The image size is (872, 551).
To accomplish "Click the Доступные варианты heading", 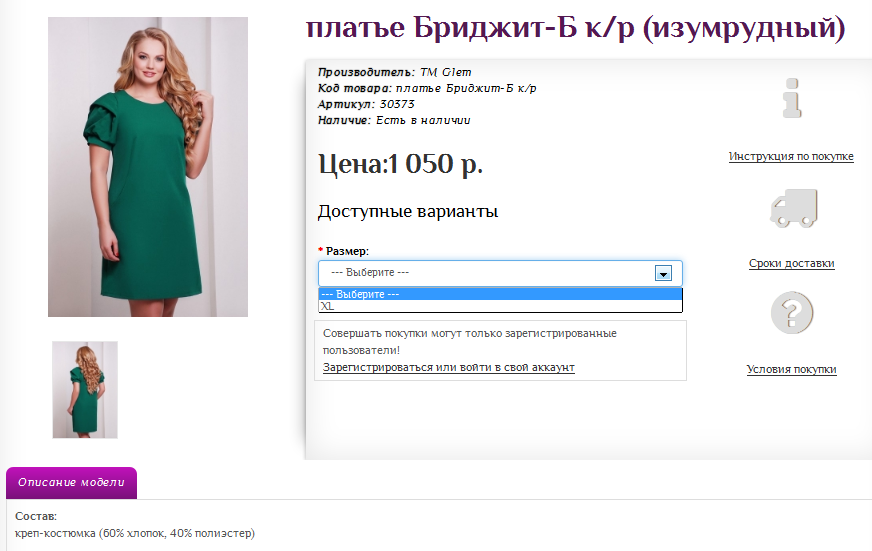I will pyautogui.click(x=408, y=211).
